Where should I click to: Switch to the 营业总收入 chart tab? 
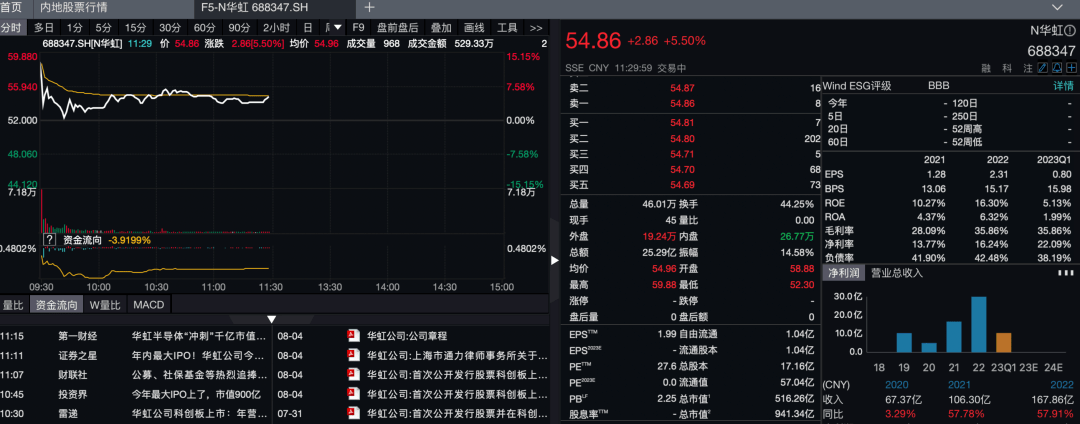897,273
